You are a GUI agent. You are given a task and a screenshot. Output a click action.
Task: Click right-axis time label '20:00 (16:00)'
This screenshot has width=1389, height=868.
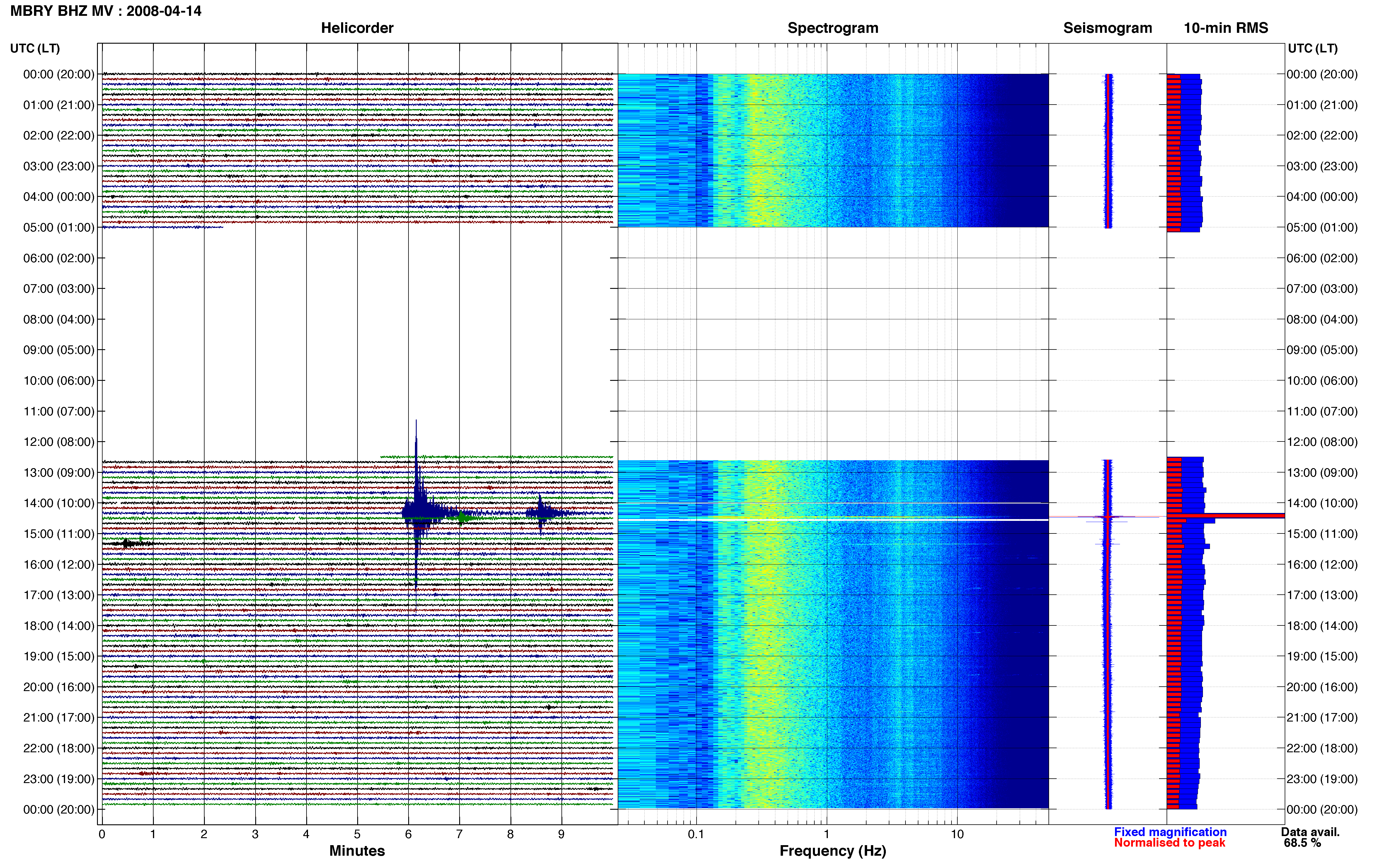[1322, 687]
